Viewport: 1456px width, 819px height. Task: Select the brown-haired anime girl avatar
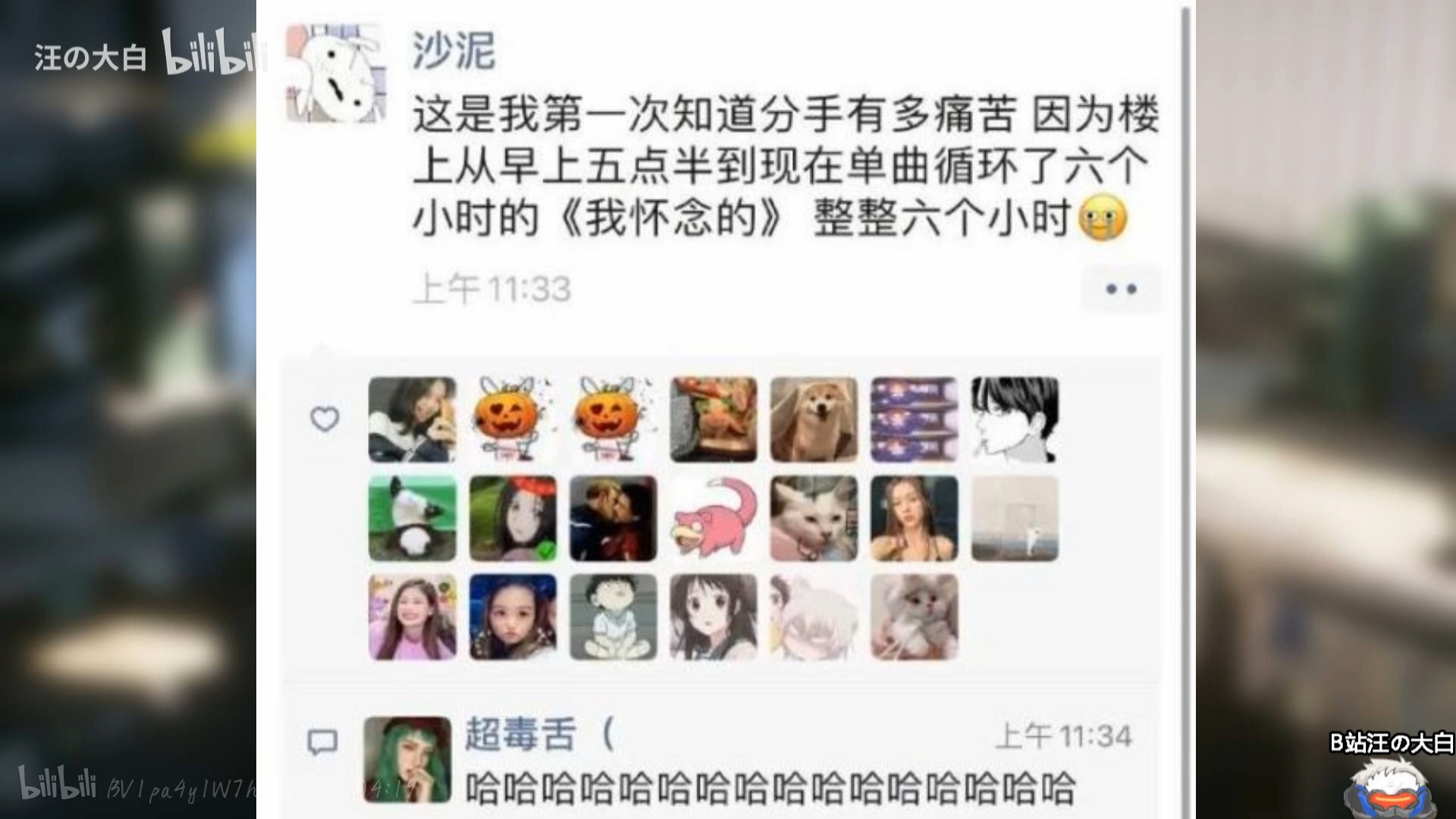tap(714, 617)
